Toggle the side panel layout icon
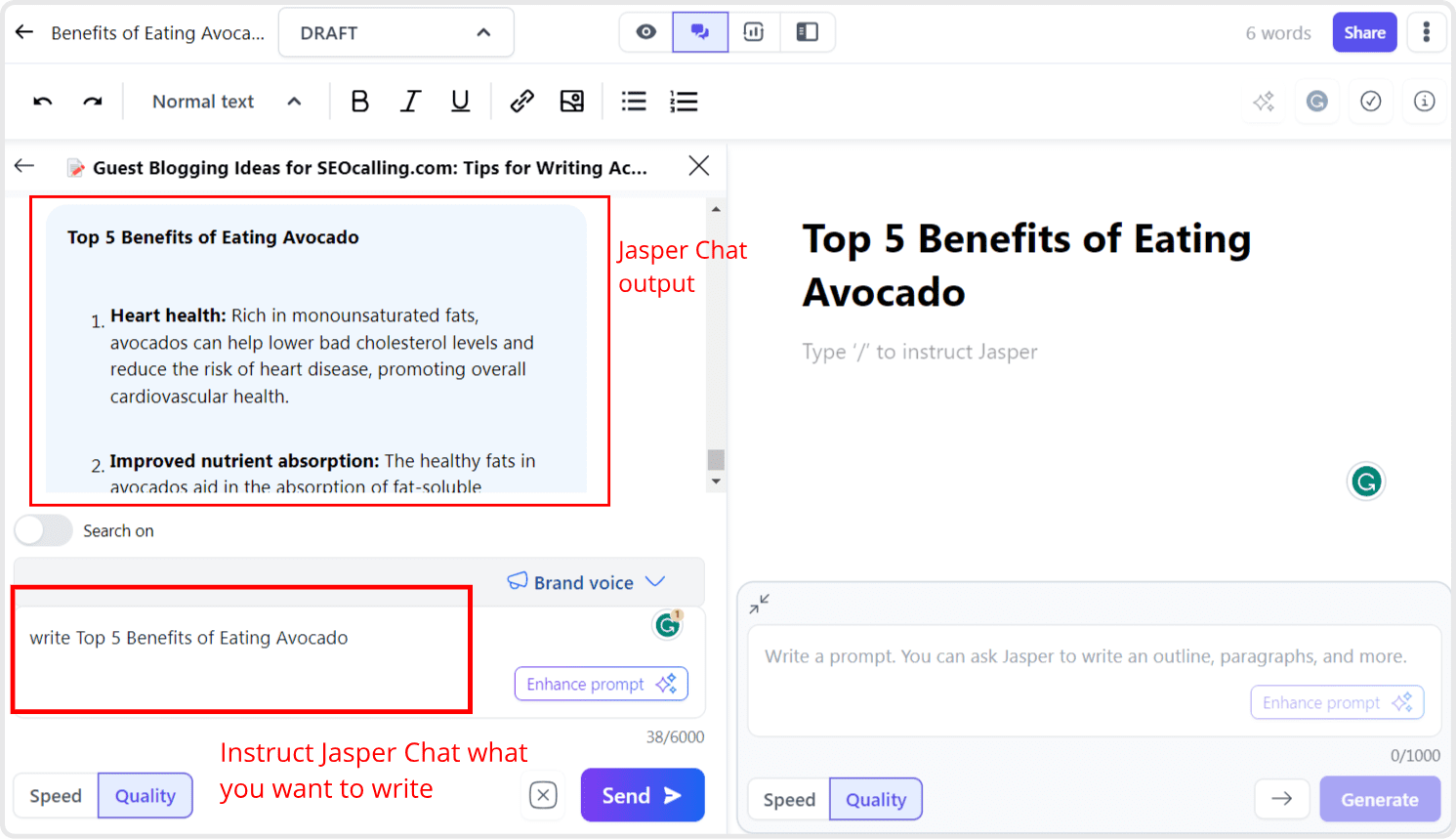1456x839 pixels. 808,31
